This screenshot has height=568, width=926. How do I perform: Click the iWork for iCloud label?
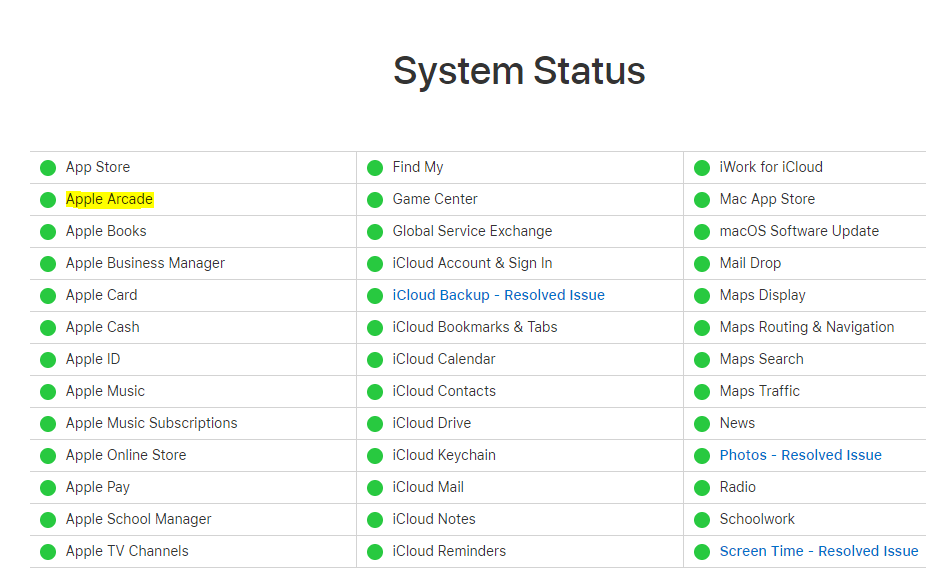pyautogui.click(x=771, y=168)
